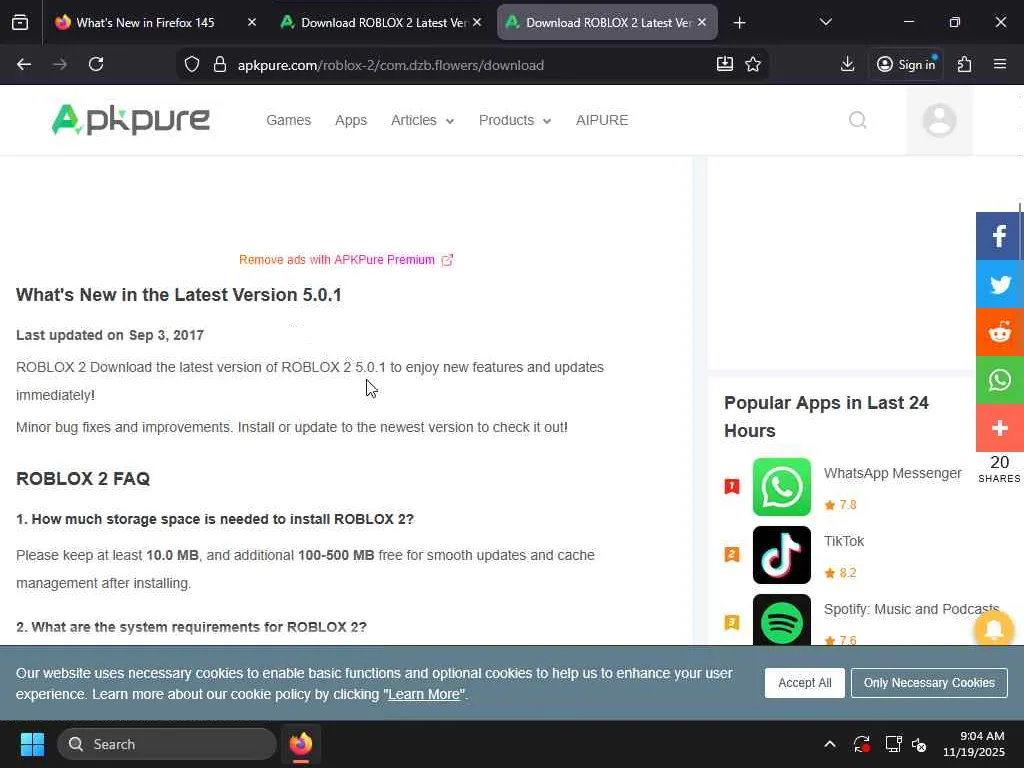Open WhatsApp Messenger app icon in popular list
Screen dimensions: 1024x768
coord(782,487)
